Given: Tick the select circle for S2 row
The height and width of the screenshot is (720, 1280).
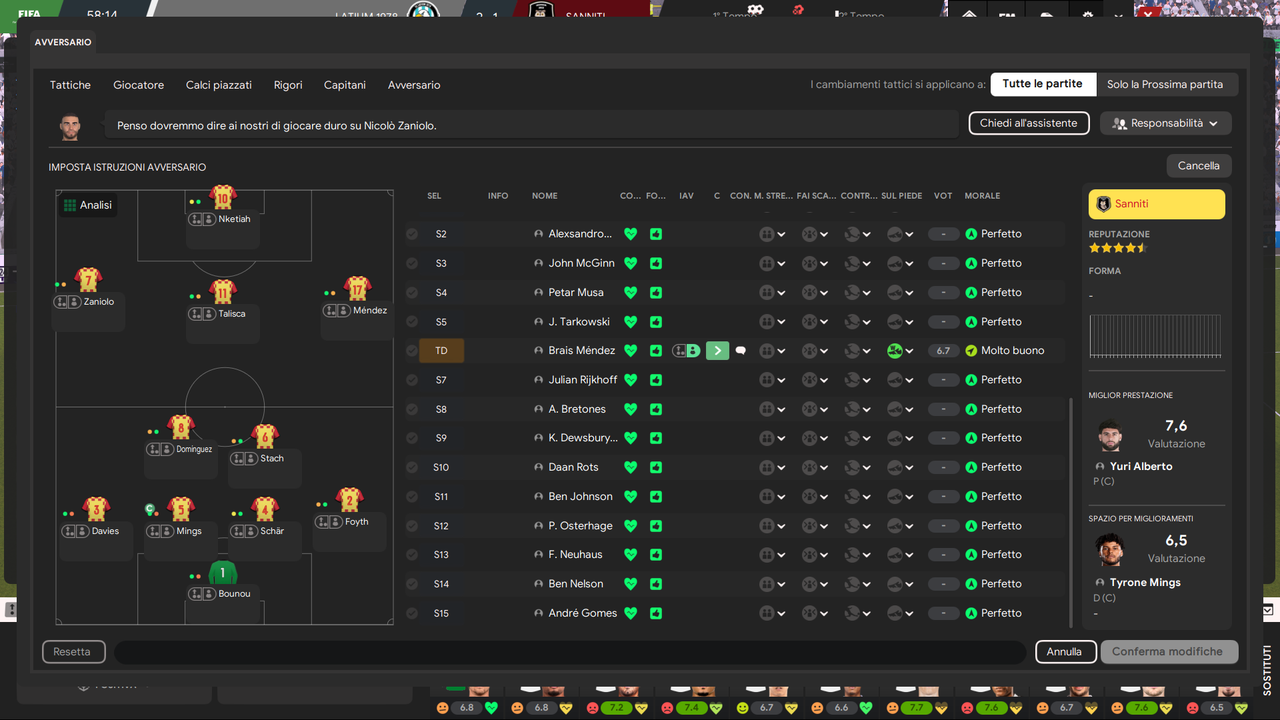Looking at the screenshot, I should click(412, 234).
